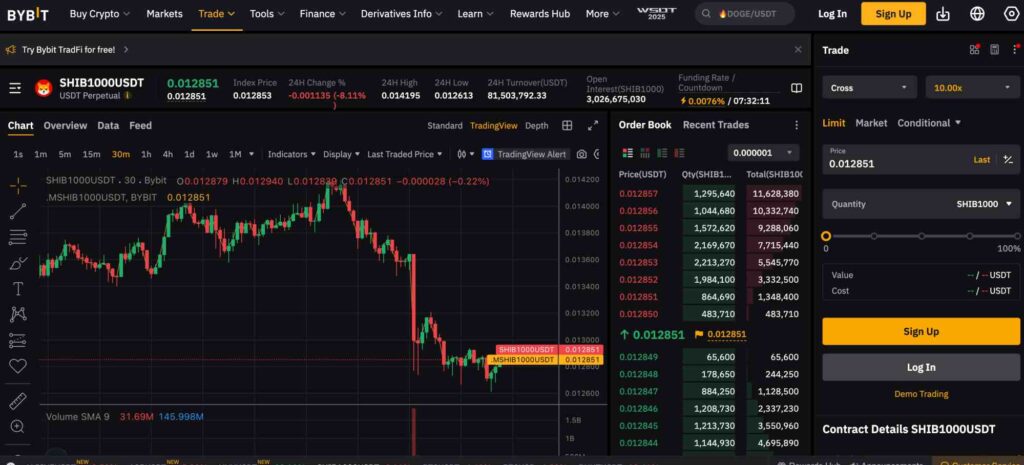The width and height of the screenshot is (1024, 465).
Task: Open the Fibonacci retracement tool
Action: (18, 237)
